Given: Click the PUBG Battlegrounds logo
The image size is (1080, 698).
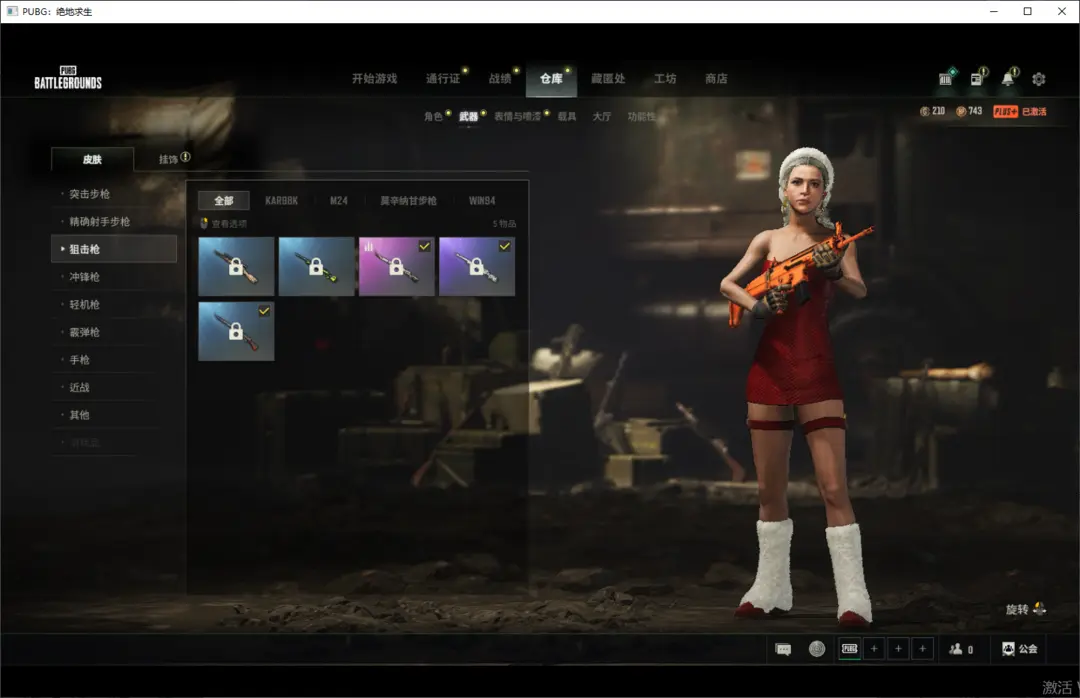Looking at the screenshot, I should pos(68,79).
